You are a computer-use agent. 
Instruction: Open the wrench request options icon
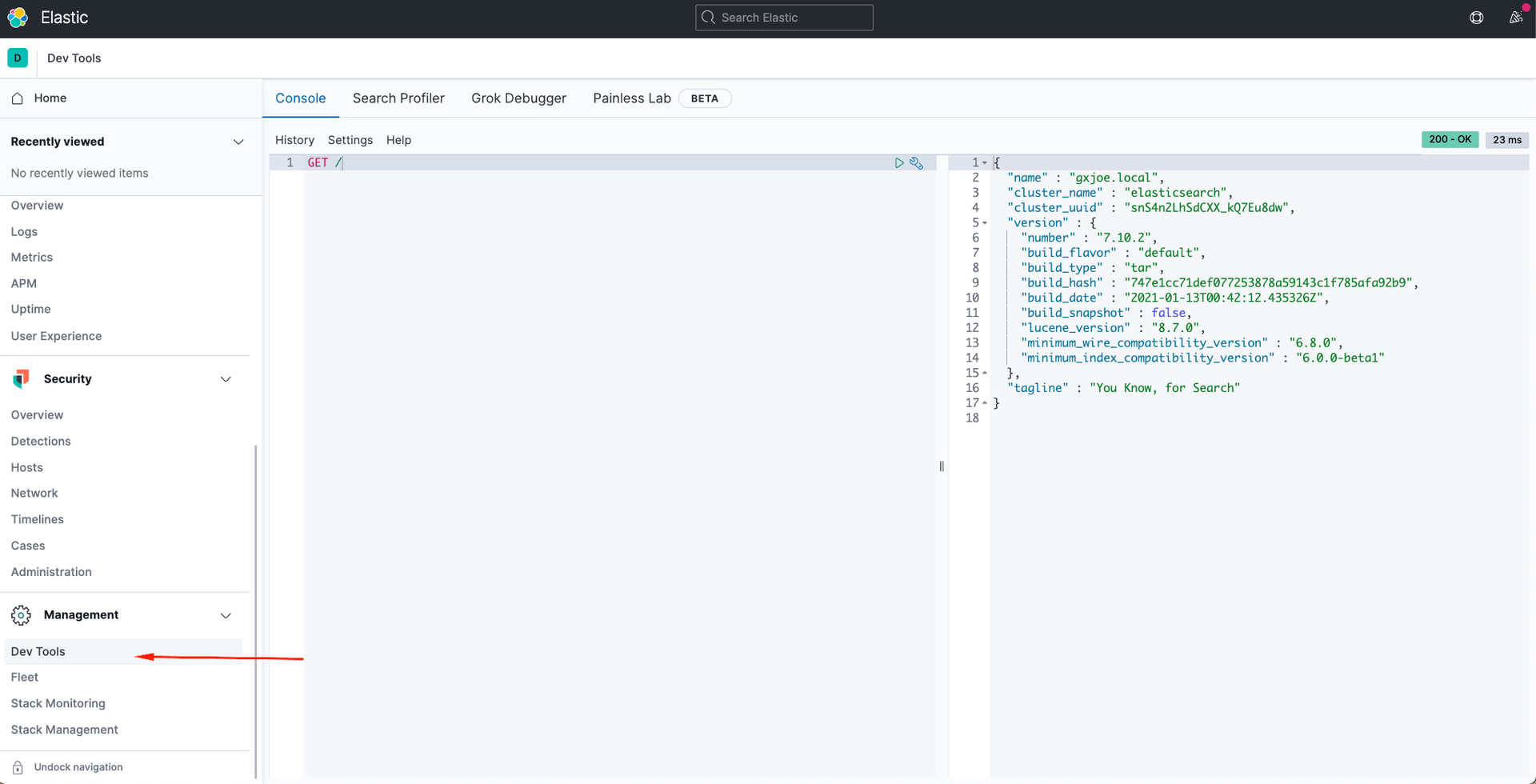917,162
